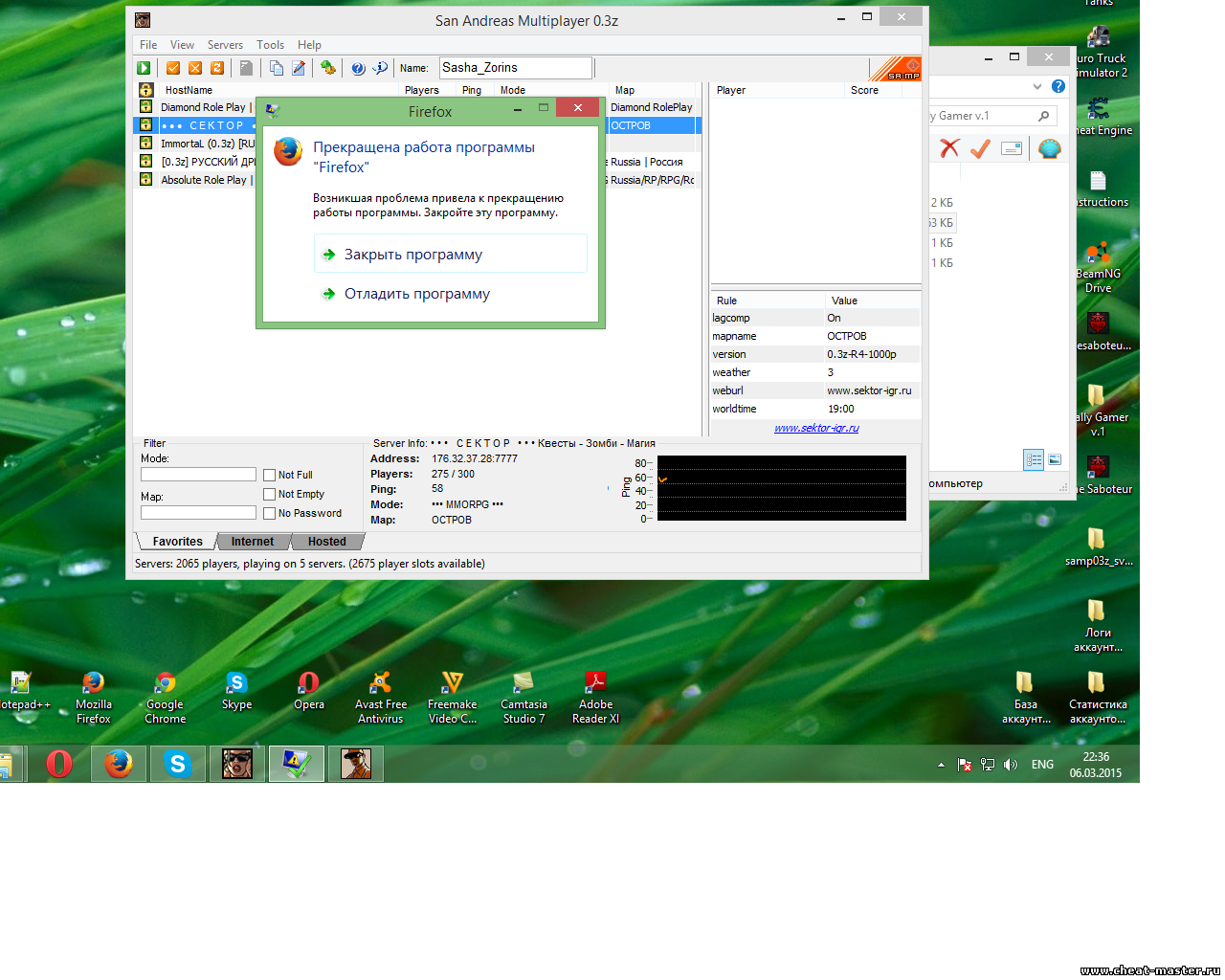Open the File menu
Viewport: 1225px width, 980px height.
click(148, 45)
